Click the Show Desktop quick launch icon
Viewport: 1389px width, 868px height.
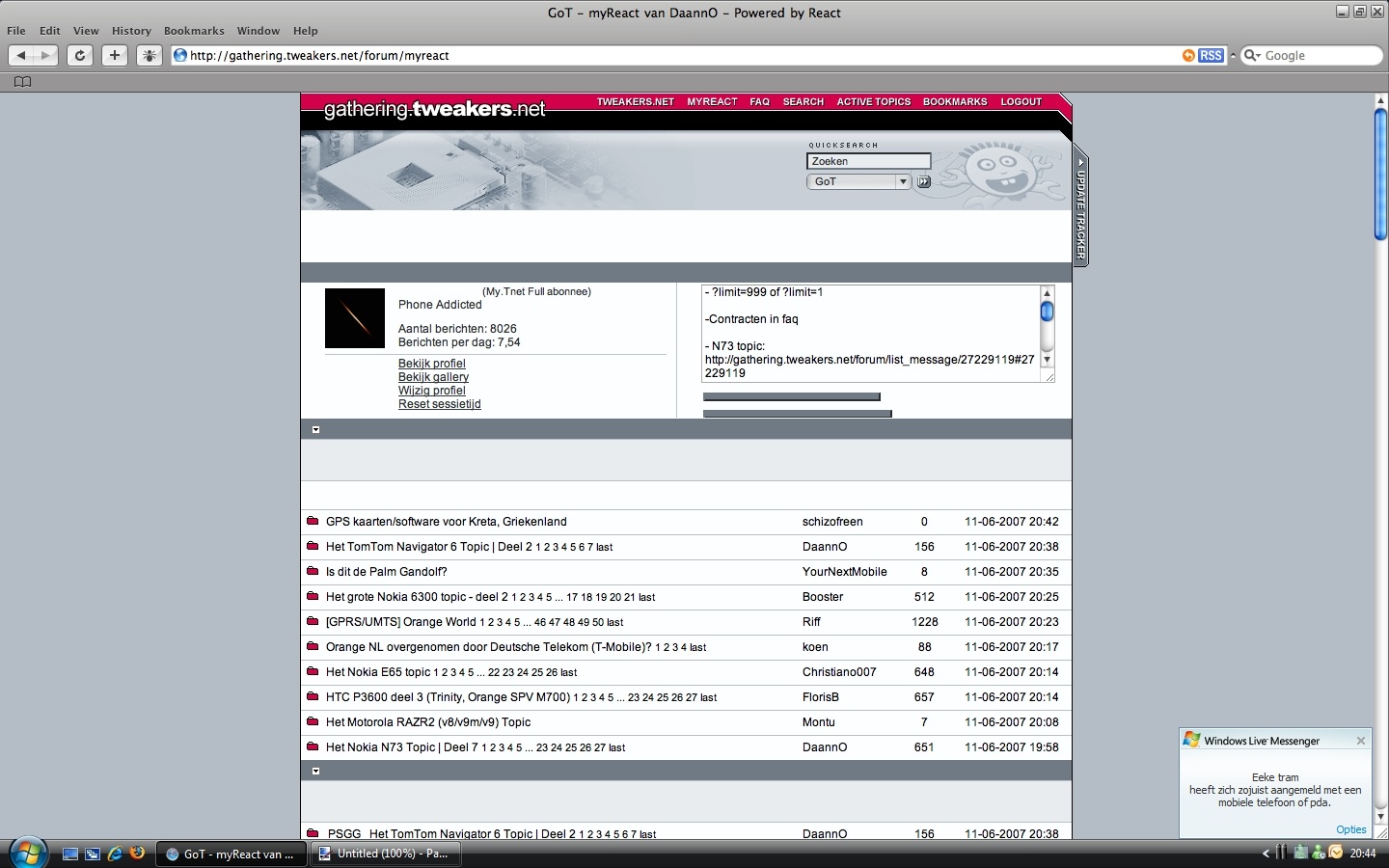70,854
